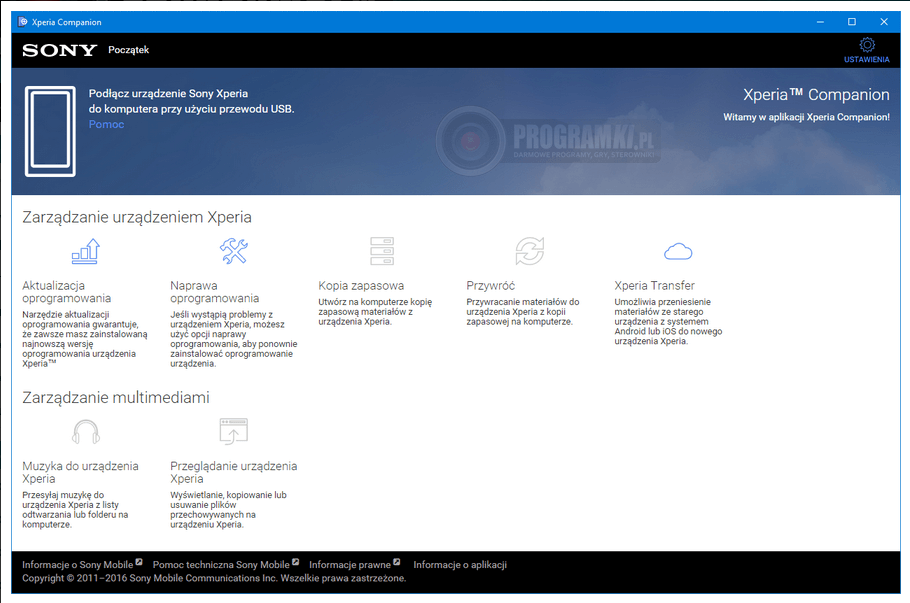This screenshot has width=910, height=603.
Task: Open Kopia zapasowa heading
Action: coord(361,286)
